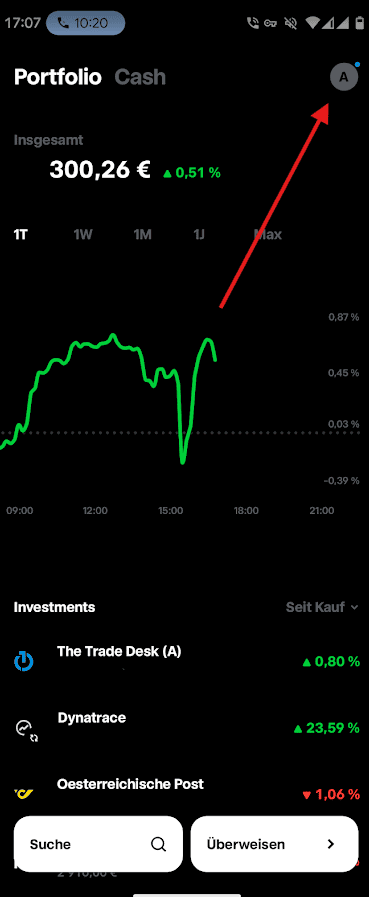Tap the magnifying glass search icon
Image resolution: width=369 pixels, height=897 pixels.
[x=158, y=844]
